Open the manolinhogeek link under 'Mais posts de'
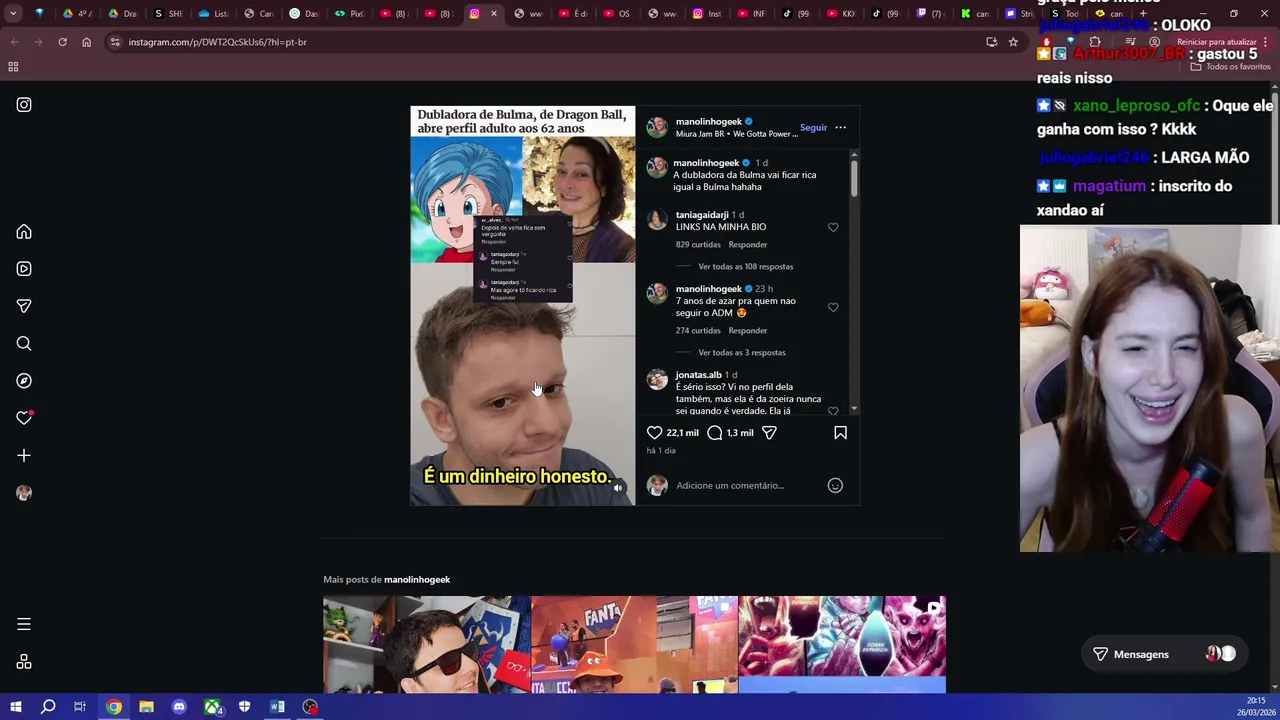The width and height of the screenshot is (1280, 720). click(417, 580)
